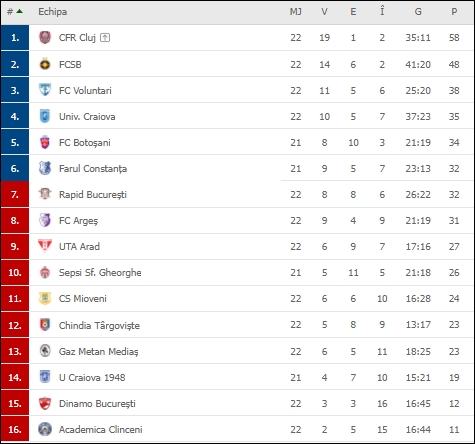Open the Academica Clinceni crest icon
This screenshot has width=475, height=444.
click(45, 429)
